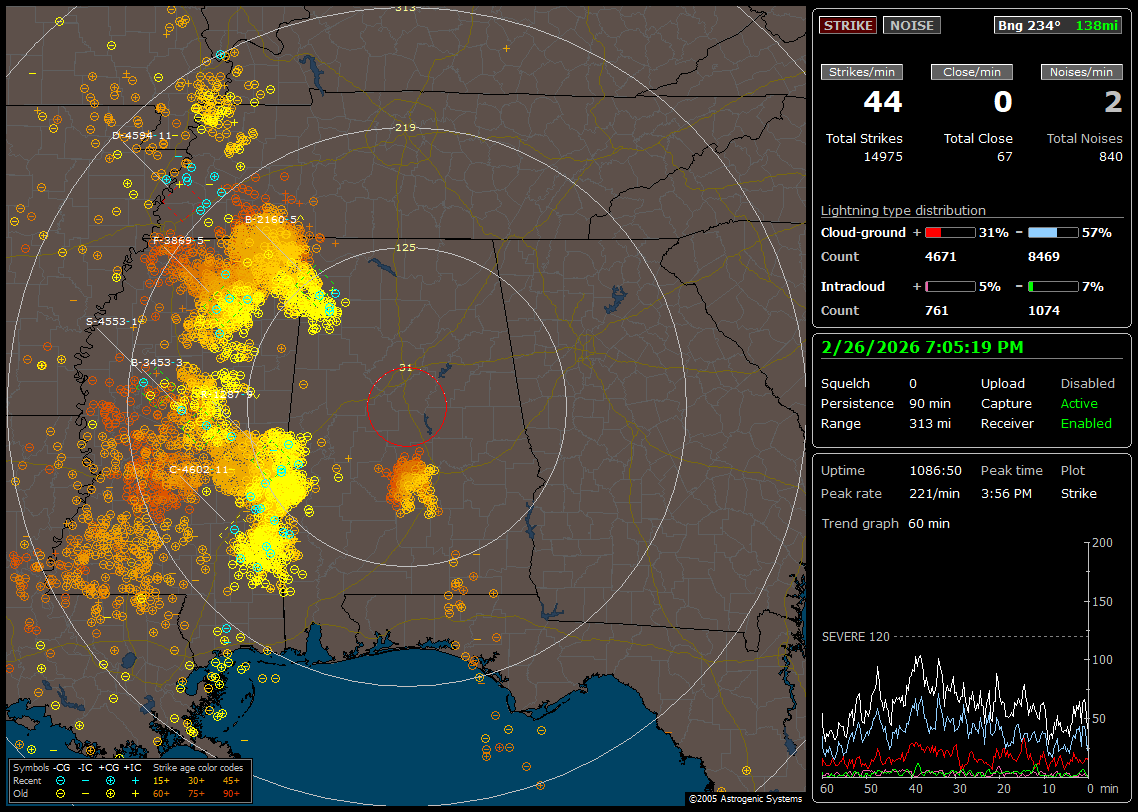Select storm cell label S-4553-1

pyautogui.click(x=112, y=321)
